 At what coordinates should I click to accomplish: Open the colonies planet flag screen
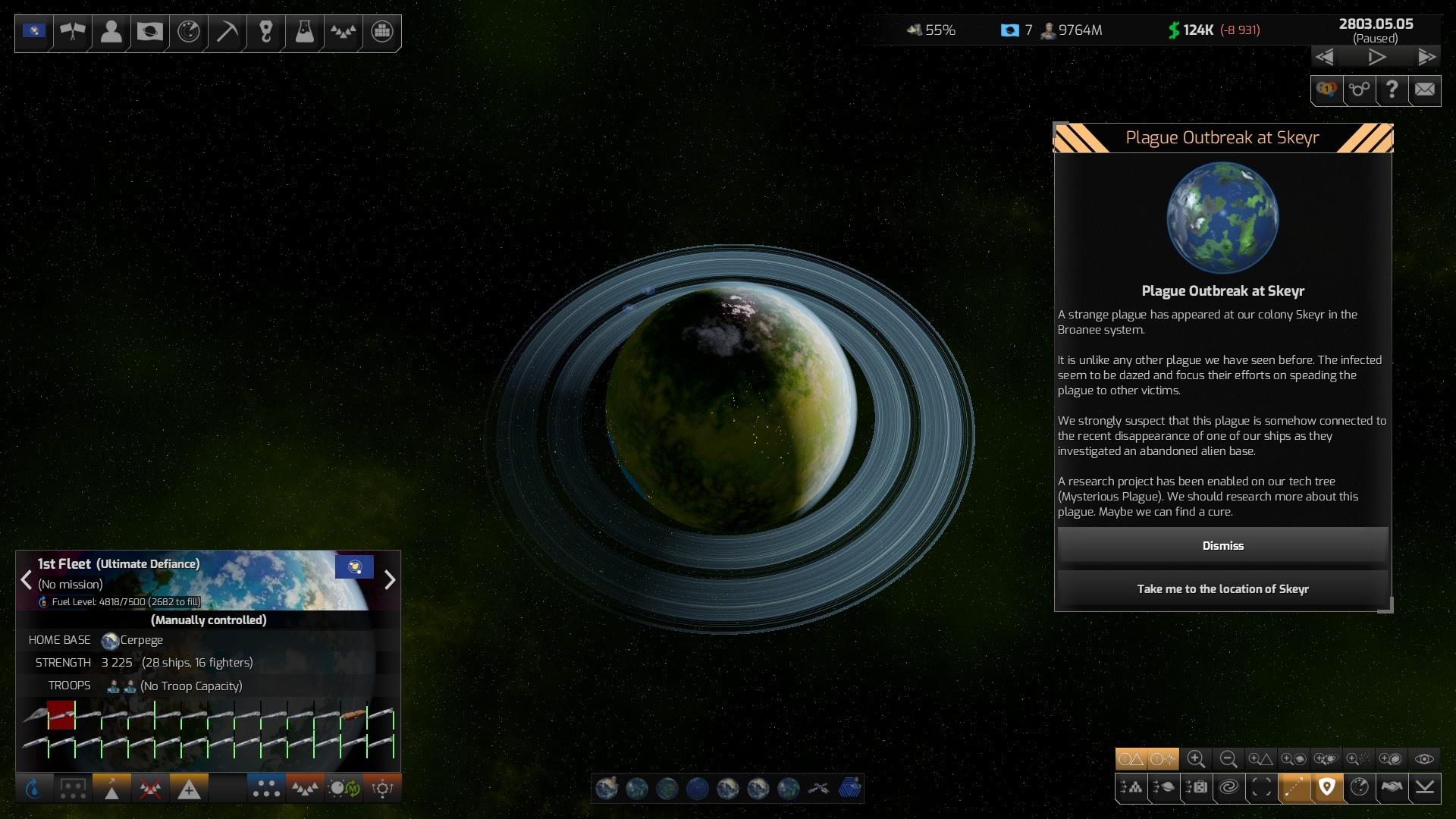pos(149,32)
